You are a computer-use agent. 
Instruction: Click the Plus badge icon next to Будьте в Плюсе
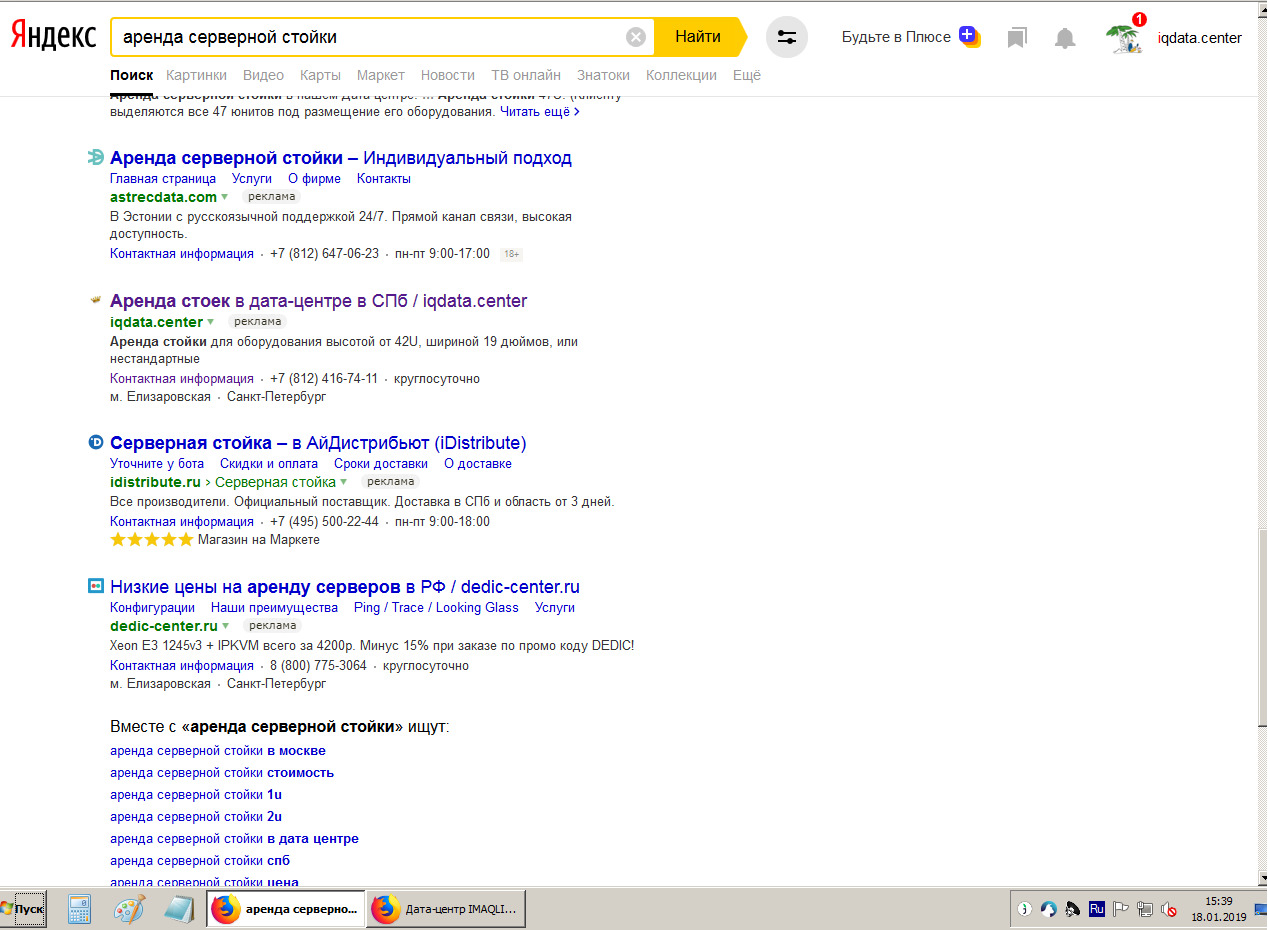click(969, 36)
